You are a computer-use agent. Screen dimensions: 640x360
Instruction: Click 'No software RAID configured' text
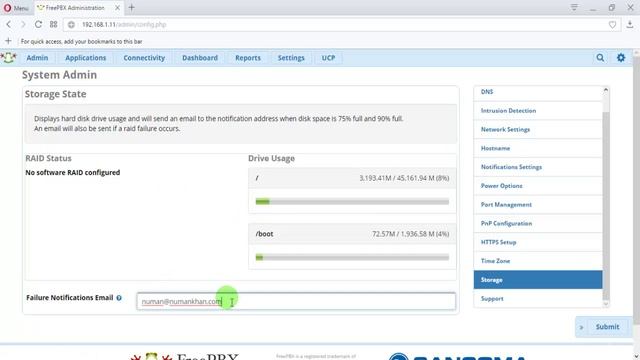pos(73,173)
